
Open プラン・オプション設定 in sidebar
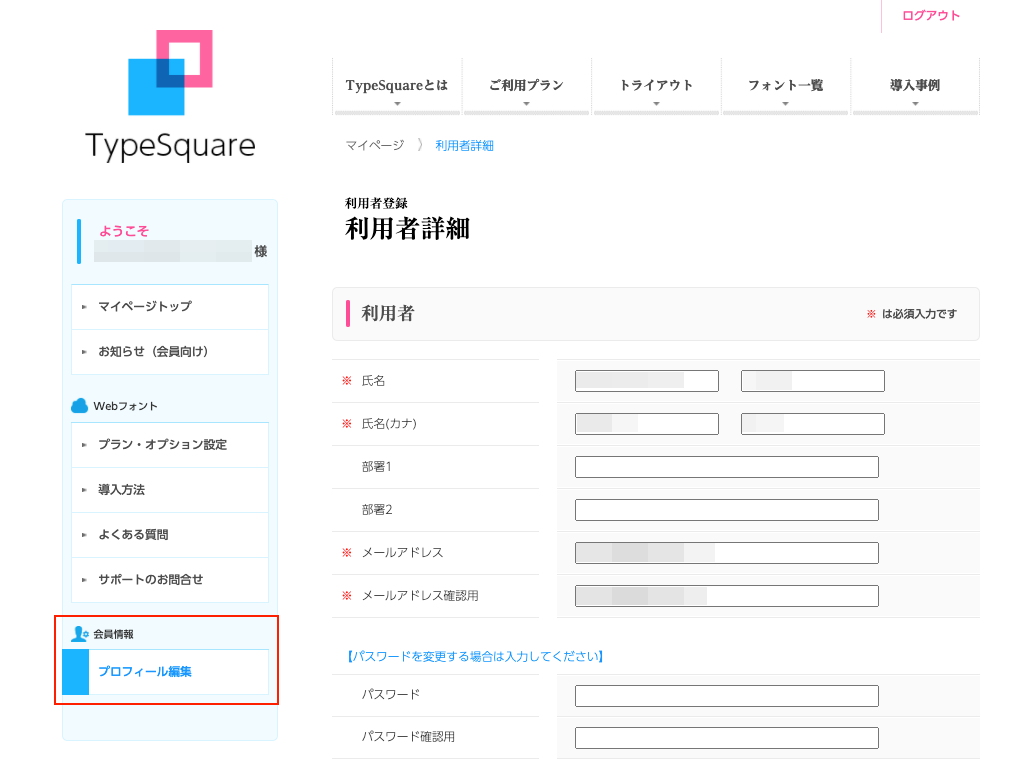[170, 445]
